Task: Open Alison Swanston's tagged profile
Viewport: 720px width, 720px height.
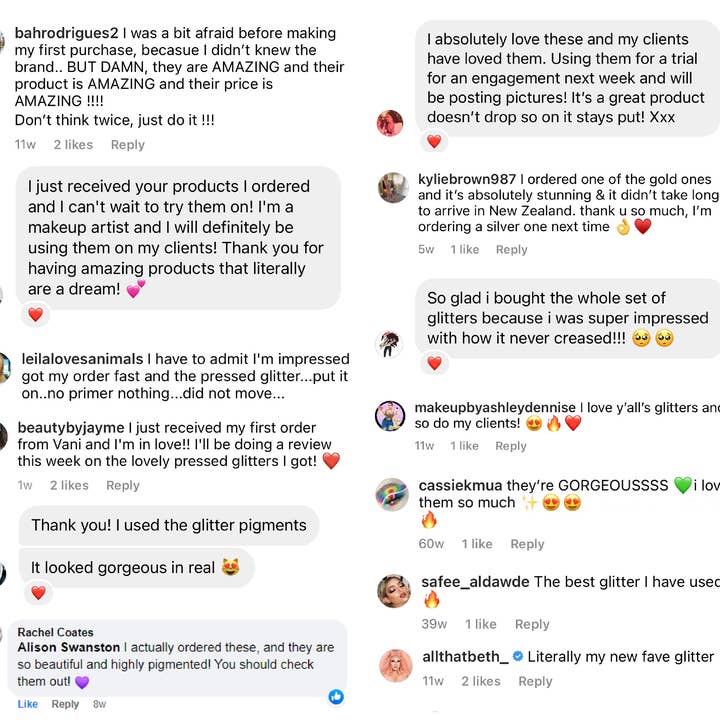Action: (68, 647)
